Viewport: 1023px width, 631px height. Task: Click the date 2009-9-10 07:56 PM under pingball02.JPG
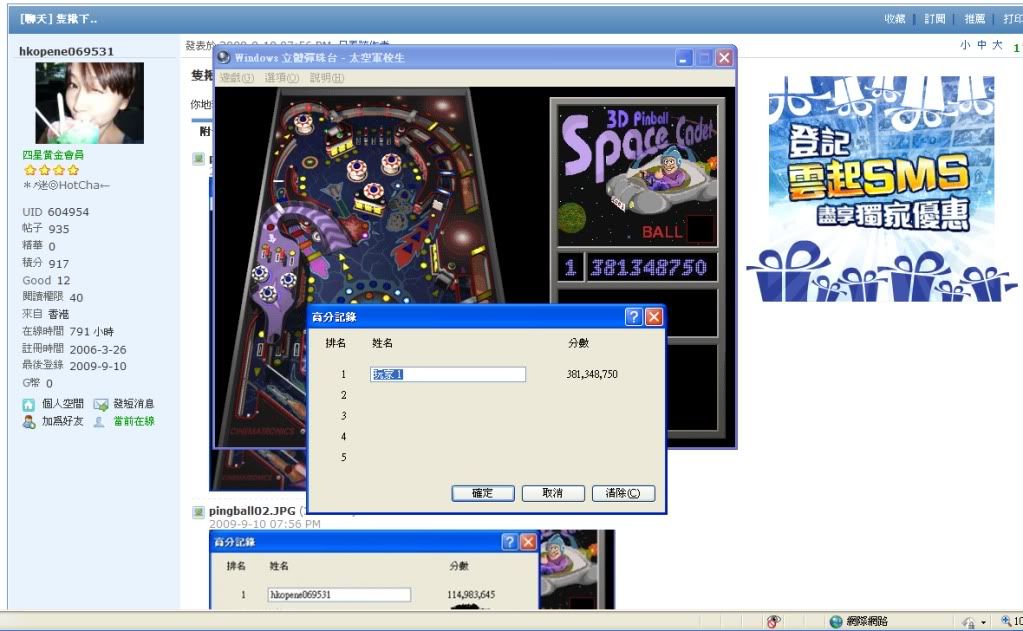pos(264,524)
